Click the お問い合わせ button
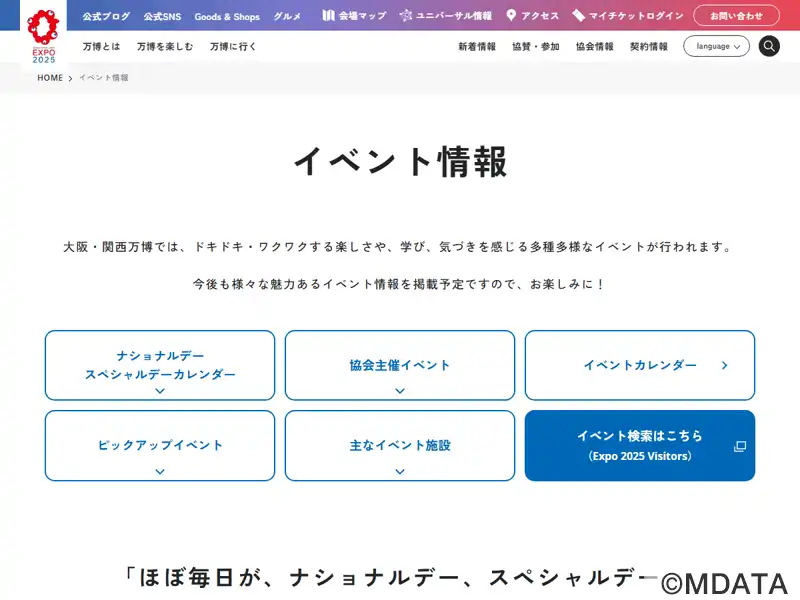Screen dimensions: 800x600 point(736,16)
